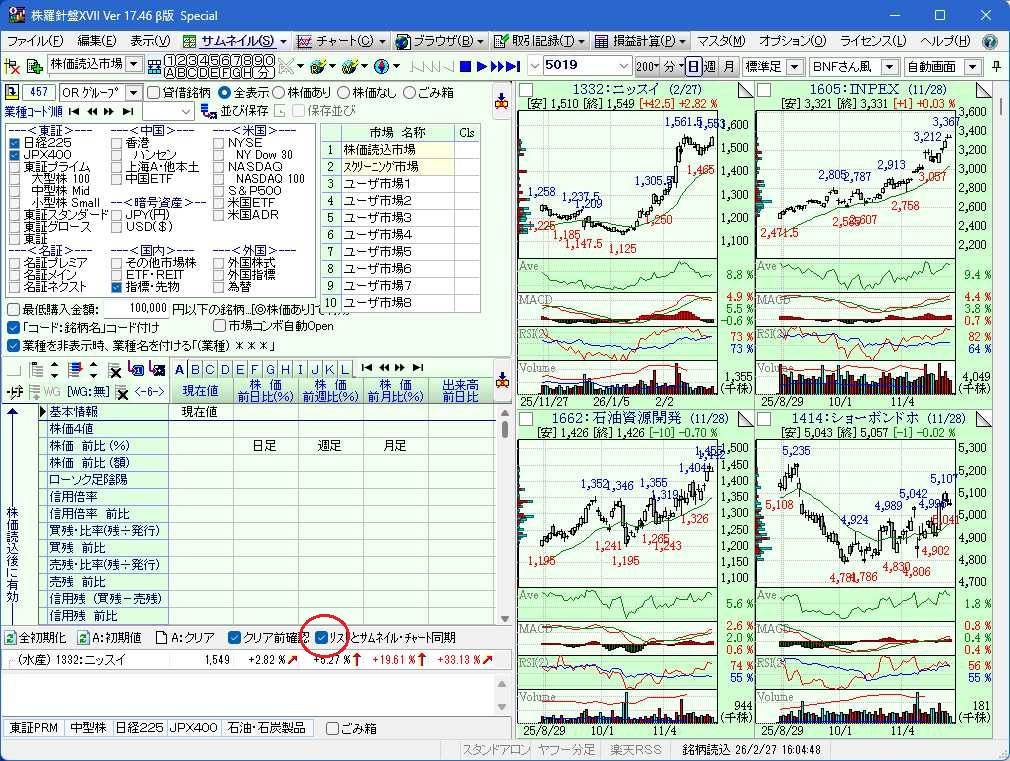Screen dimensions: 1010x761
Task: Open the 株価読込市場 dropdown
Action: [x=134, y=65]
